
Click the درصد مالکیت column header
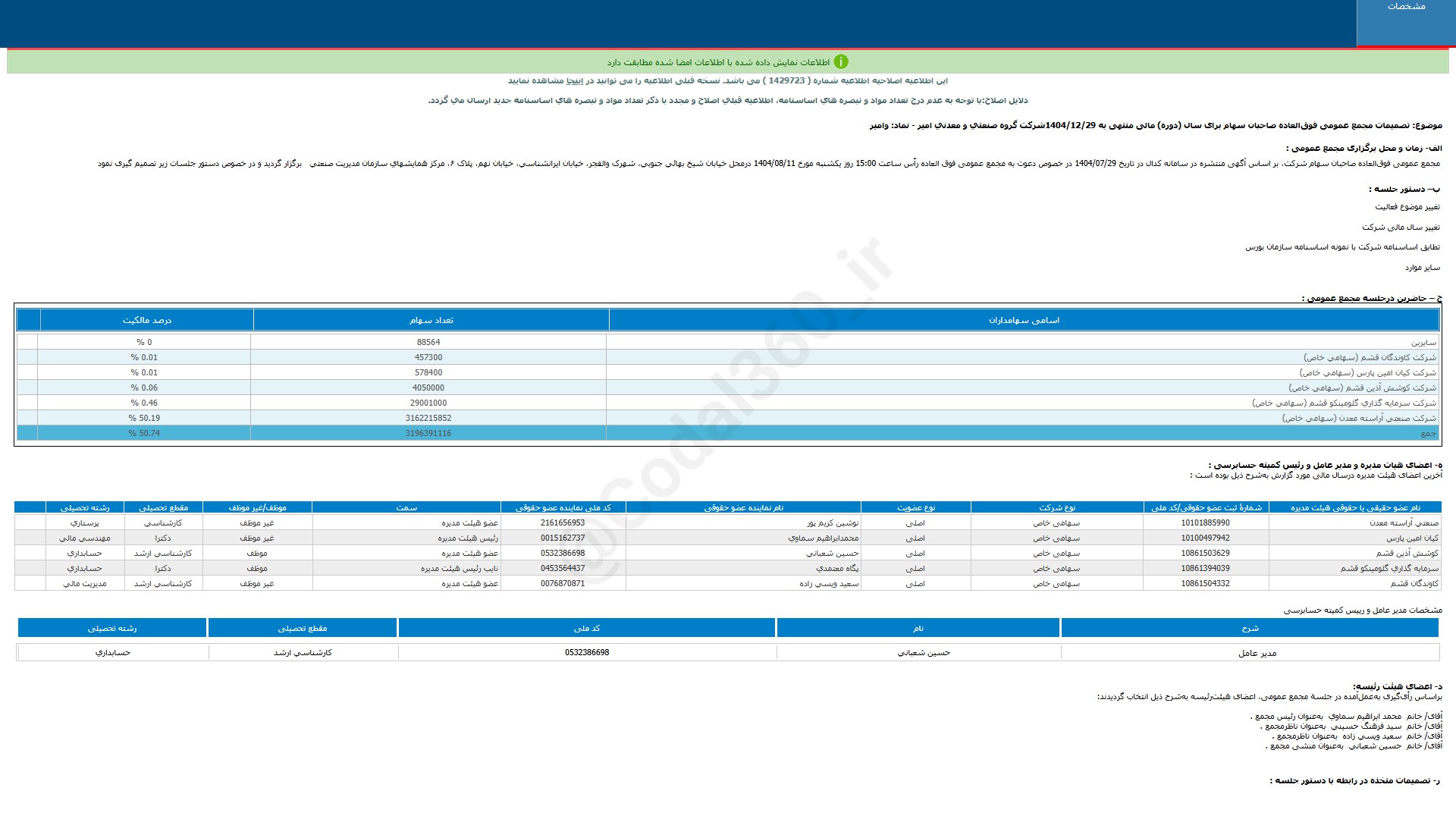point(147,321)
